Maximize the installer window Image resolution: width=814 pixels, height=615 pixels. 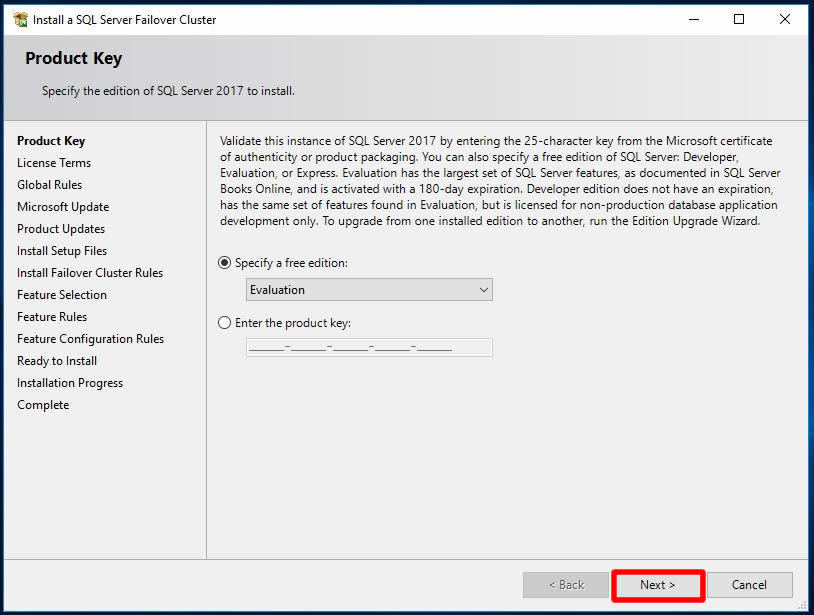pyautogui.click(x=739, y=19)
